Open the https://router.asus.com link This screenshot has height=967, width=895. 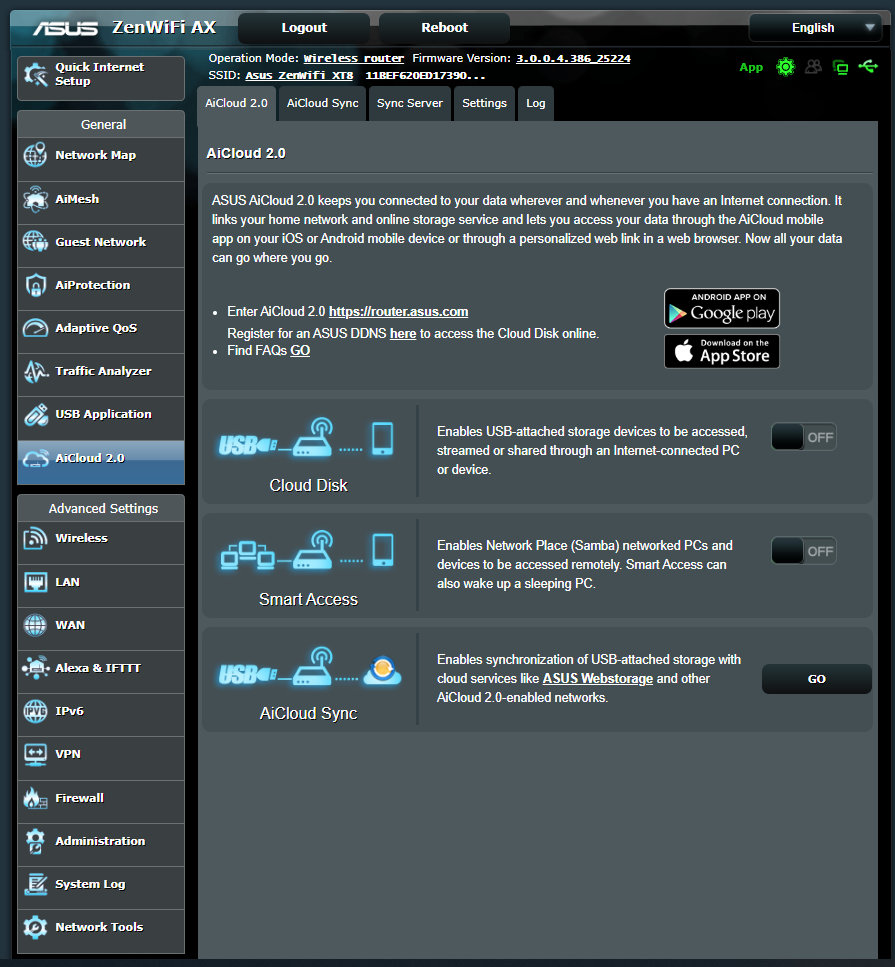coord(398,311)
